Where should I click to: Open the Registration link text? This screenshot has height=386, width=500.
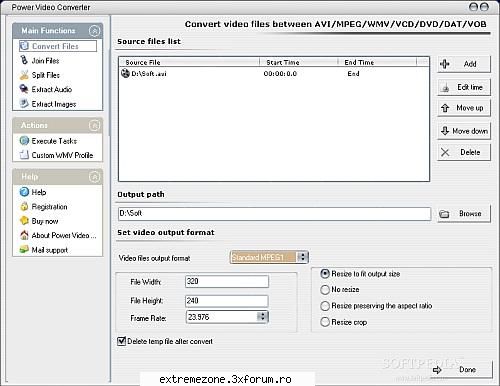pos(49,207)
